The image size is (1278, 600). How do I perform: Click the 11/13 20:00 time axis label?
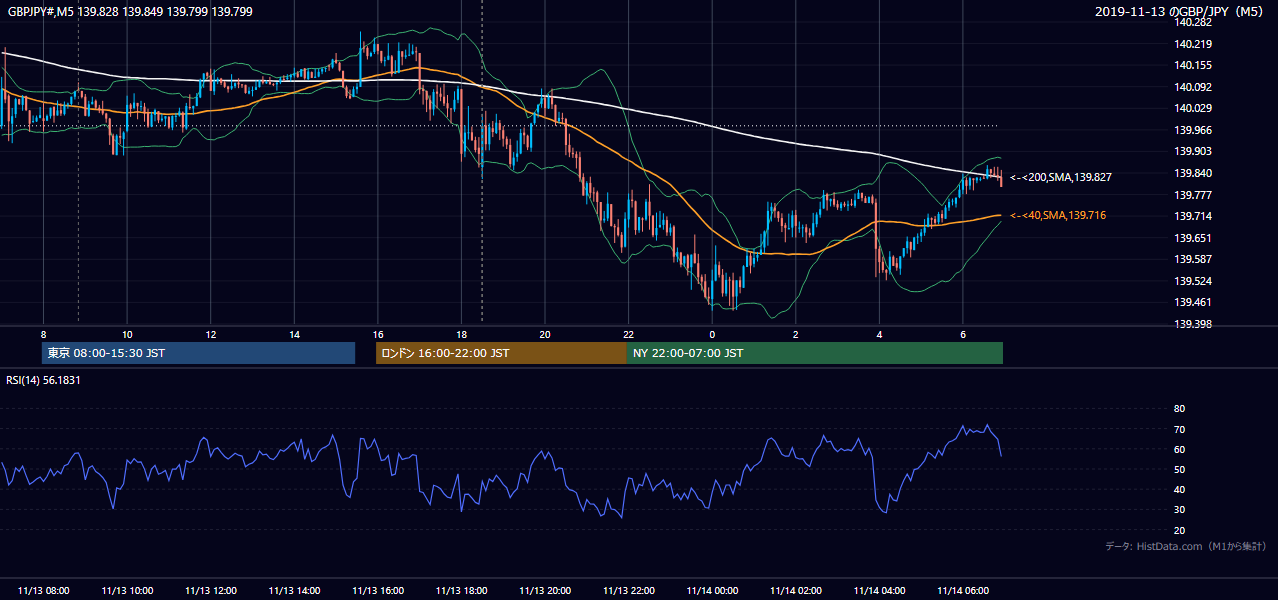(545, 591)
